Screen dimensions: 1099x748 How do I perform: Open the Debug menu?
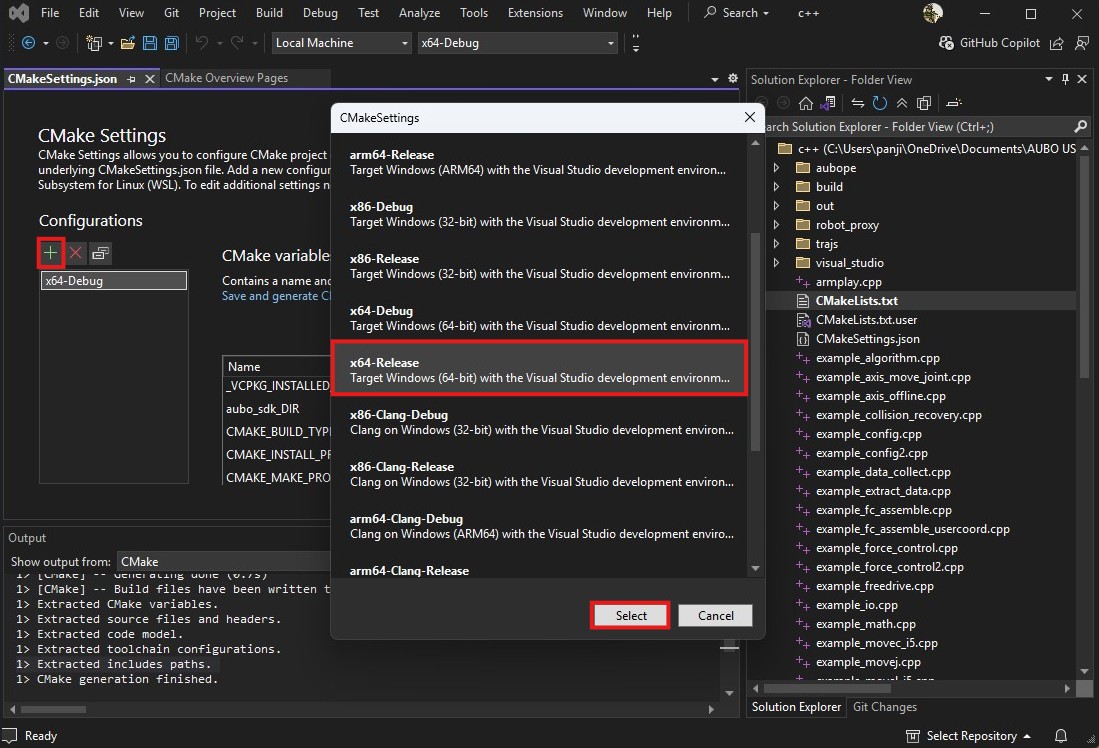click(x=320, y=13)
